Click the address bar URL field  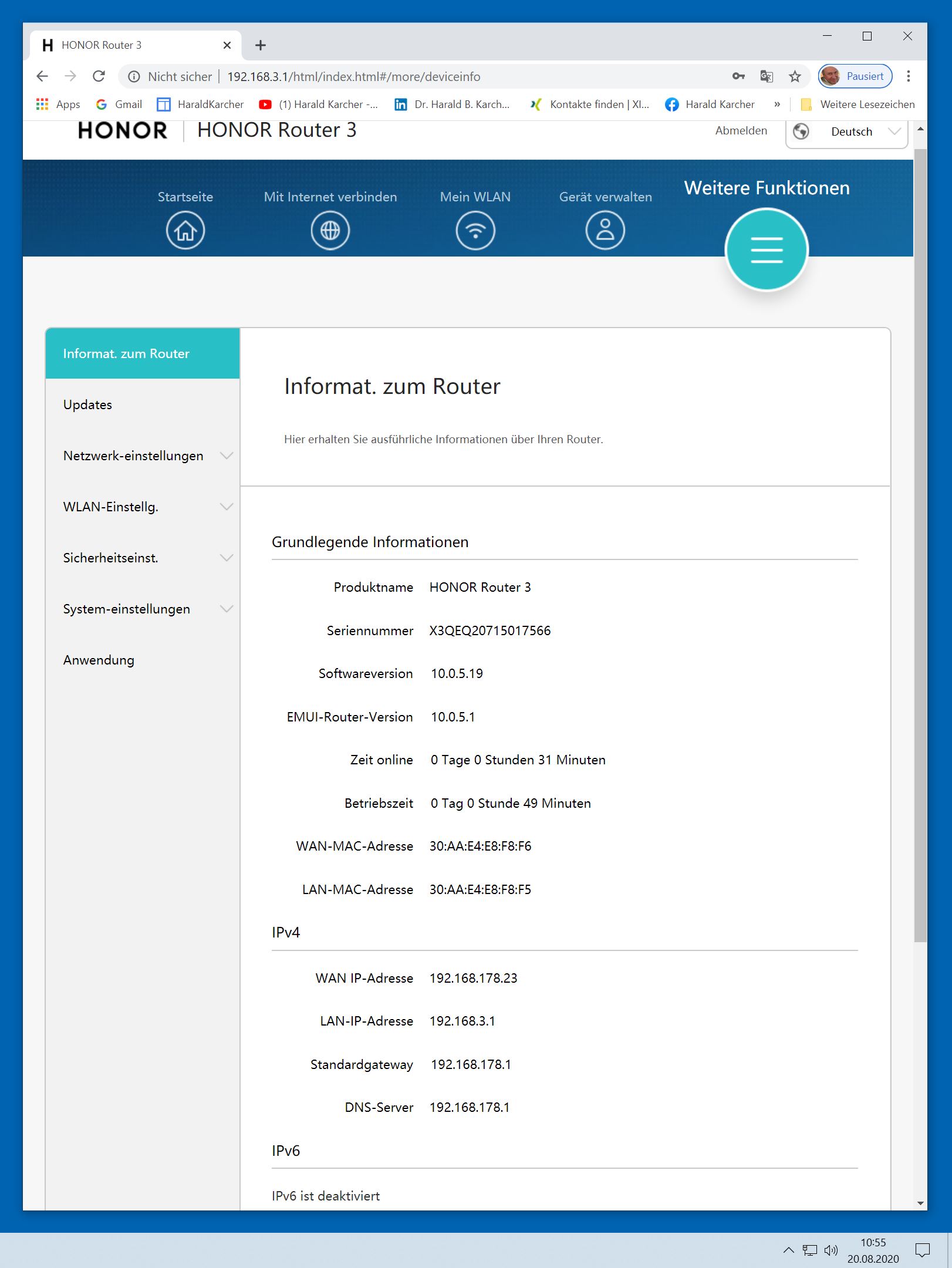click(411, 76)
